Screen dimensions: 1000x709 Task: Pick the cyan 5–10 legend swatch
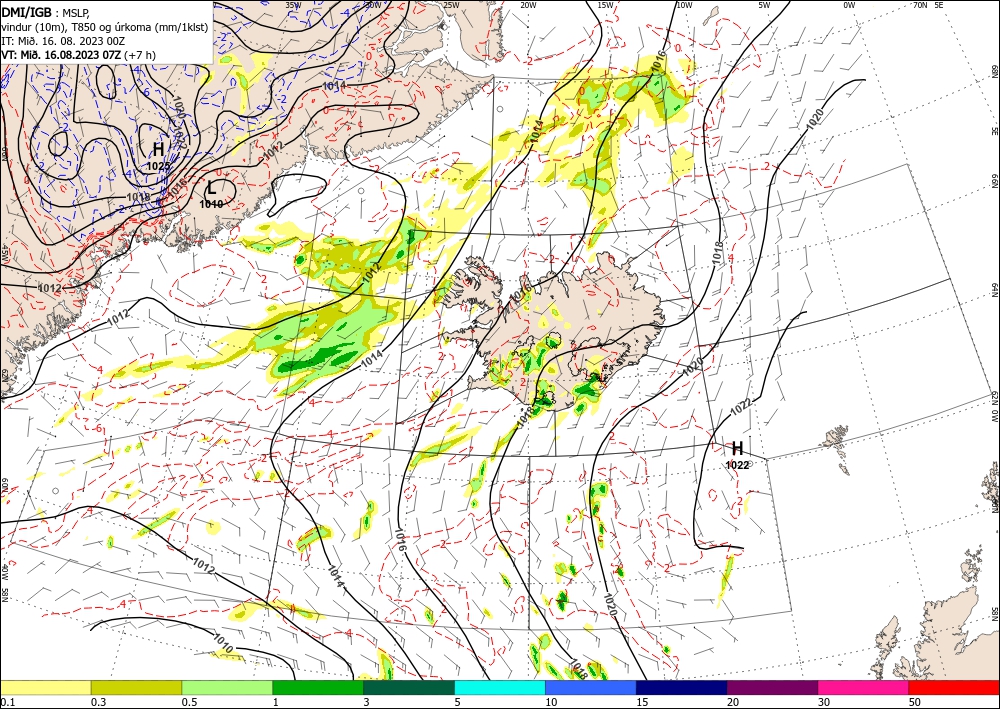[x=500, y=687]
